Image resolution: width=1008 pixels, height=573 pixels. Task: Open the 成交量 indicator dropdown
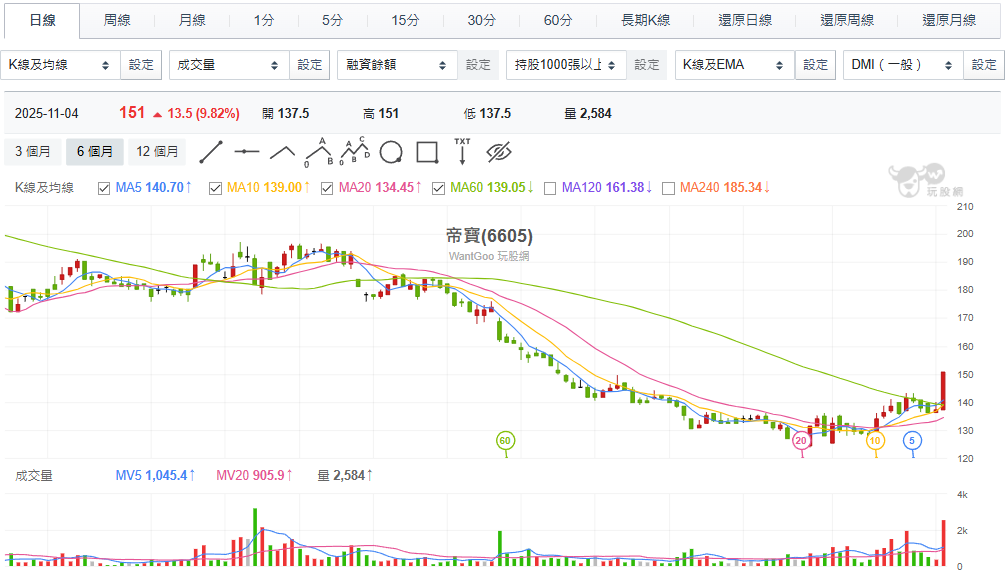point(228,65)
